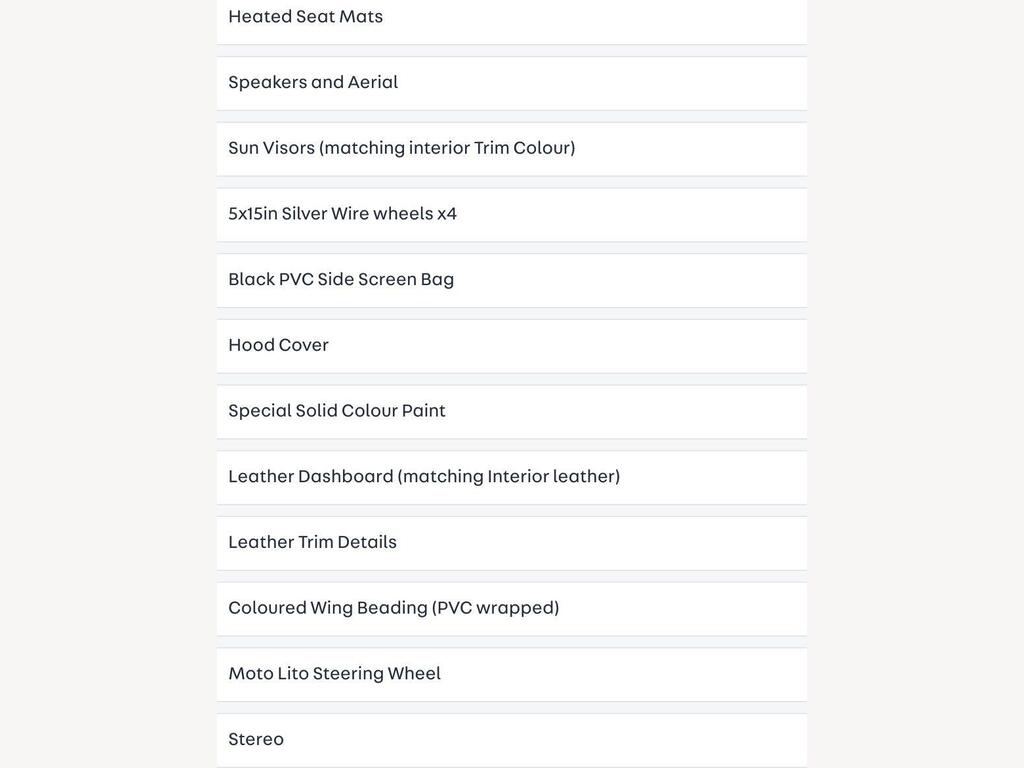Choose Leather Dashboard matching Interior leather

(x=512, y=477)
